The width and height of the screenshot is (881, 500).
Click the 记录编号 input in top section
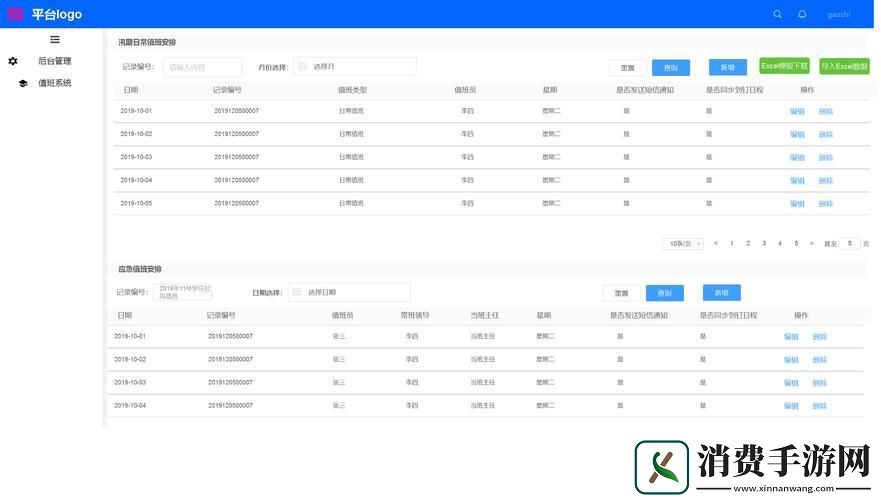click(x=202, y=67)
